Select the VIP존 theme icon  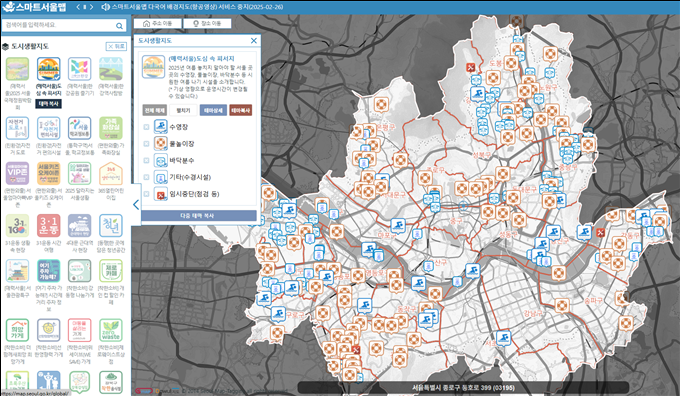click(x=17, y=173)
